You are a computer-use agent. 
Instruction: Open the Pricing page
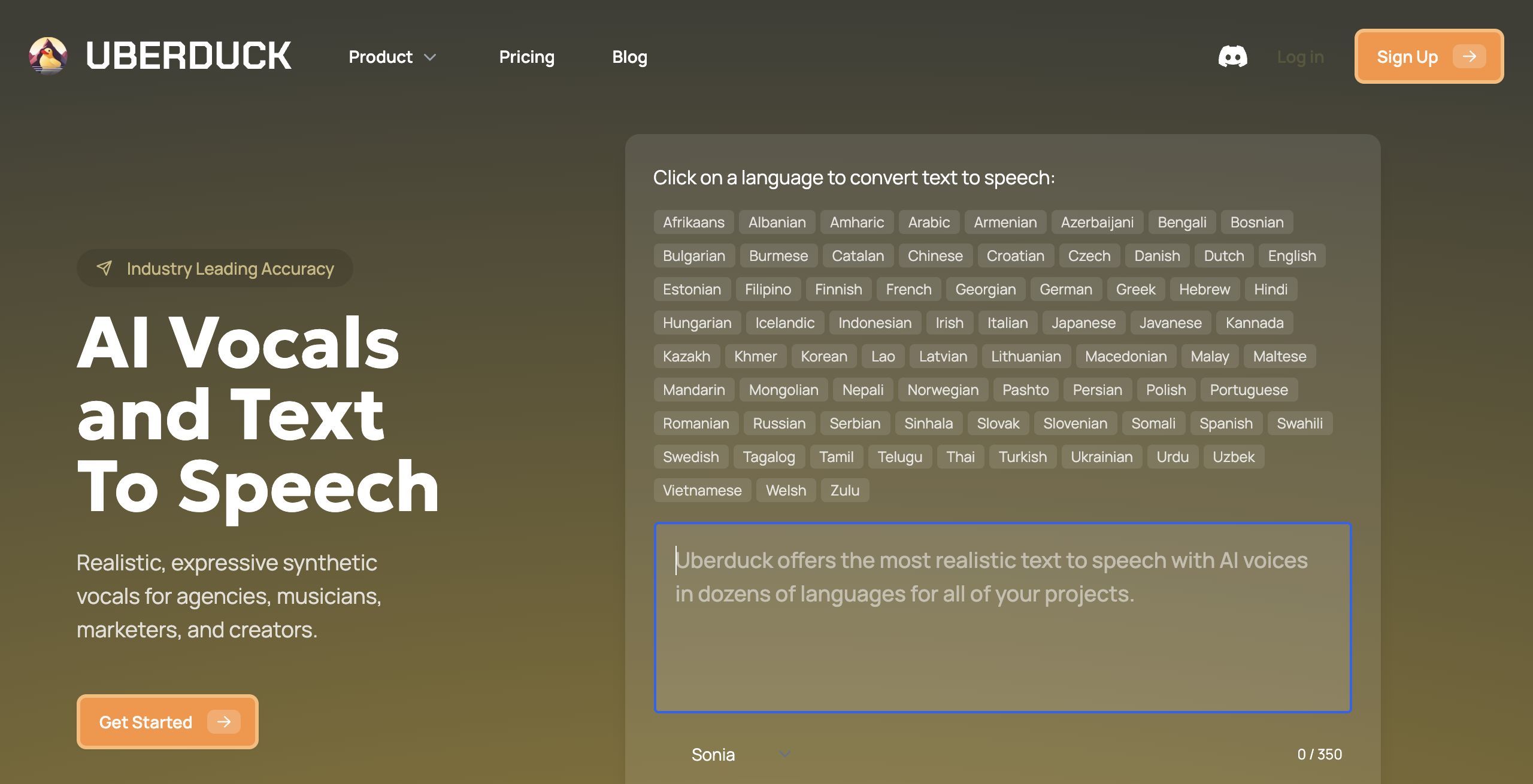(x=527, y=57)
